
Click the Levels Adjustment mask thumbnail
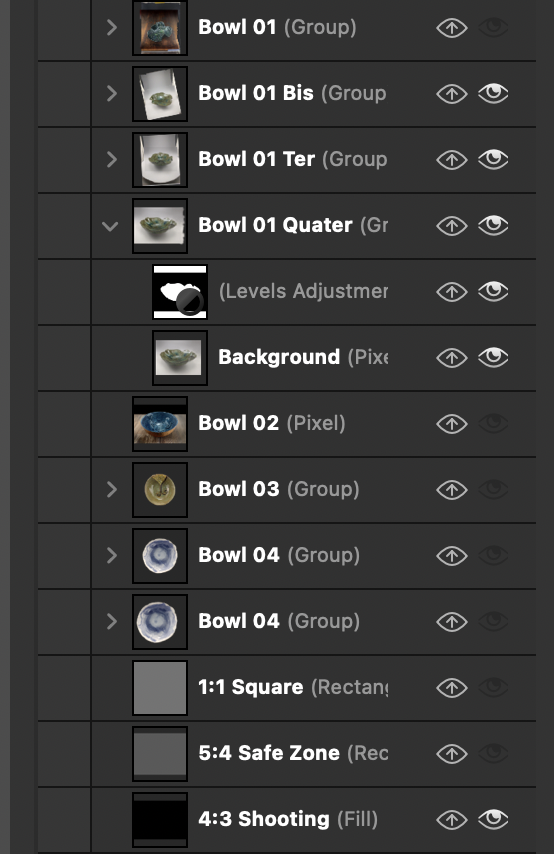(x=180, y=291)
